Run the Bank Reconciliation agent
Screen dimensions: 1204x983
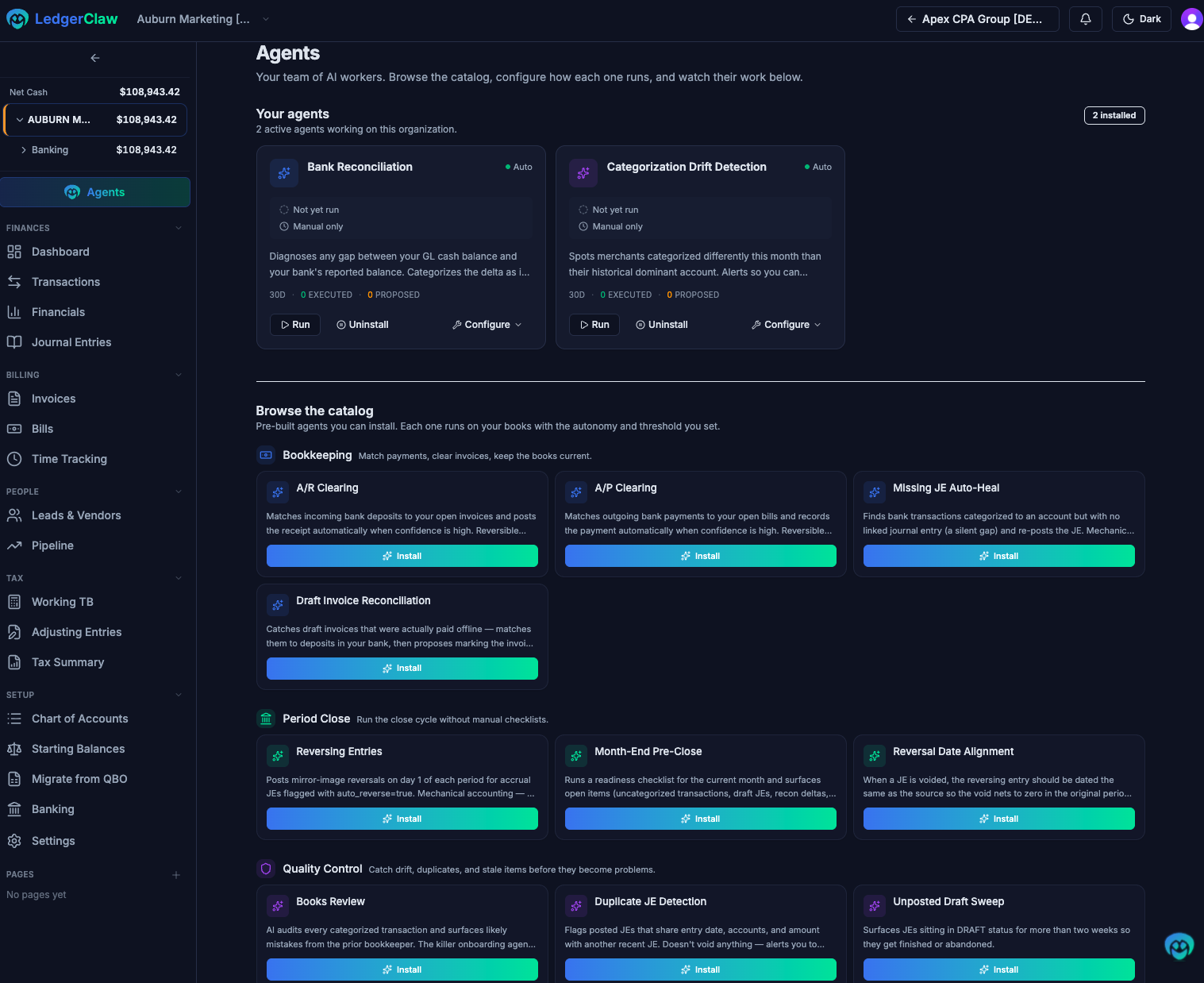click(295, 325)
